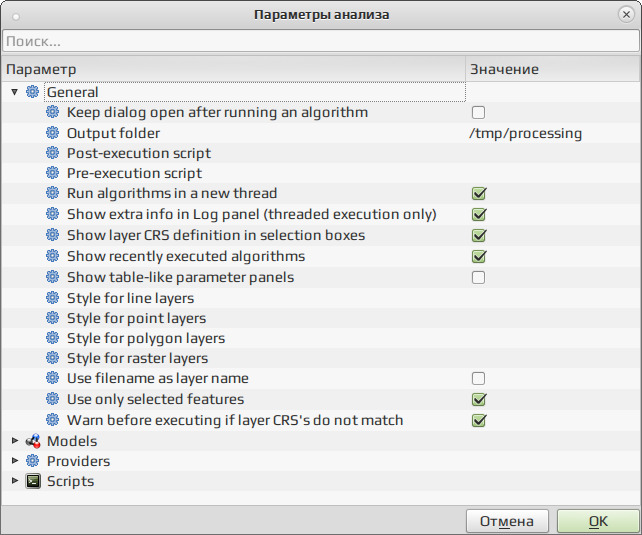Click the Параметр column header
This screenshot has height=535, width=642.
click(233, 69)
